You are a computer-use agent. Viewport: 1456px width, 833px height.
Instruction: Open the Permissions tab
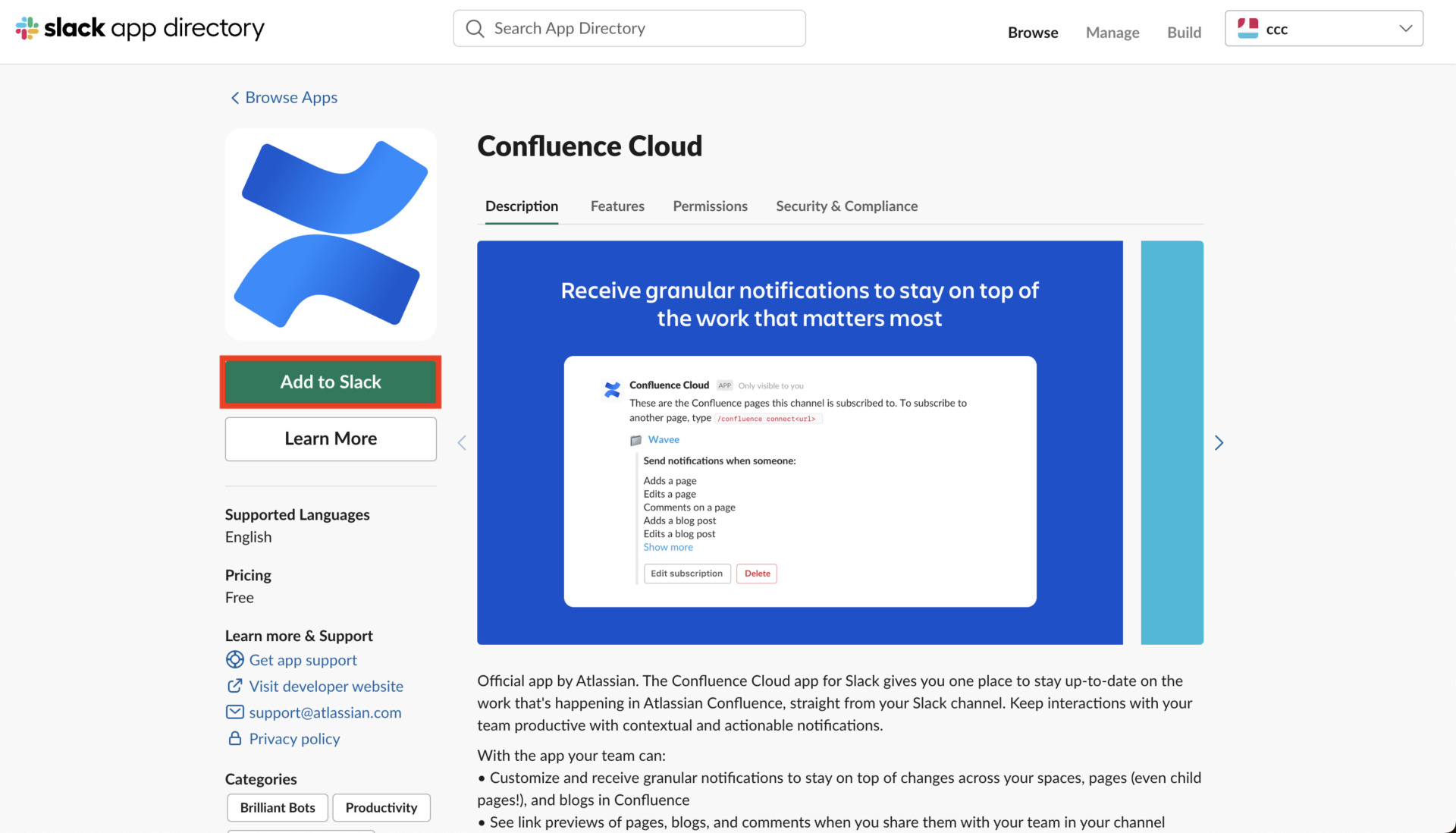[710, 206]
